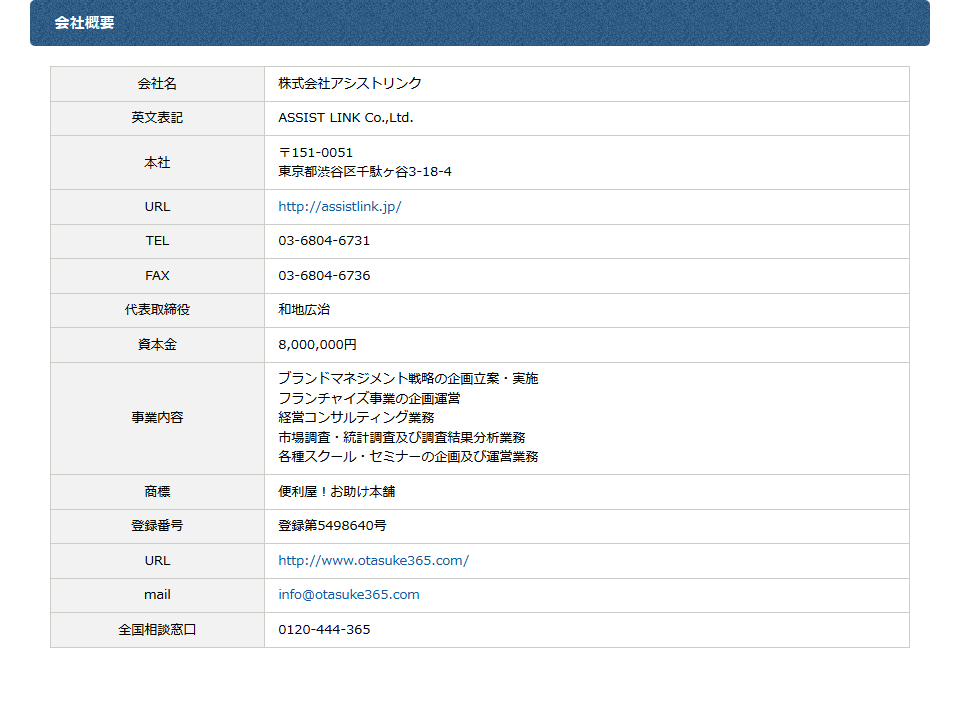Select the 事業内容 label cell
This screenshot has height=708, width=960.
[x=157, y=418]
